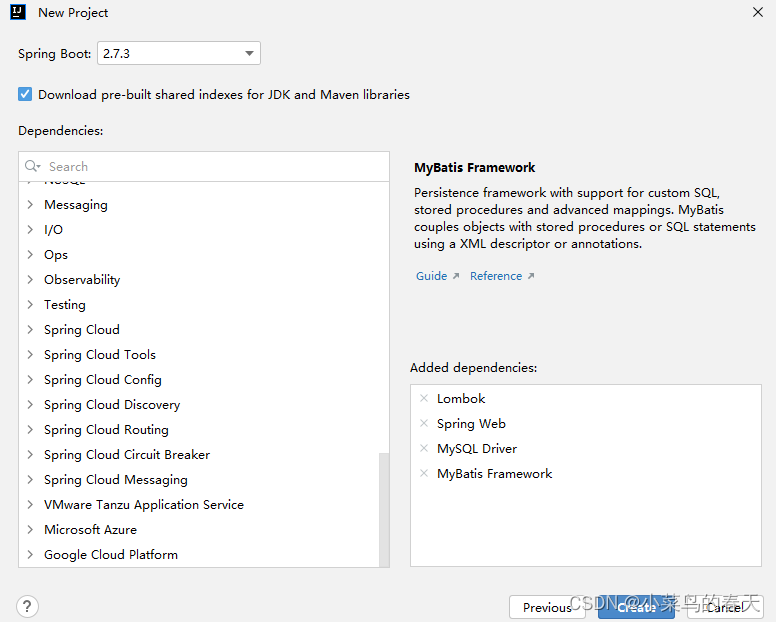Select the Testing tree row label

pyautogui.click(x=65, y=304)
